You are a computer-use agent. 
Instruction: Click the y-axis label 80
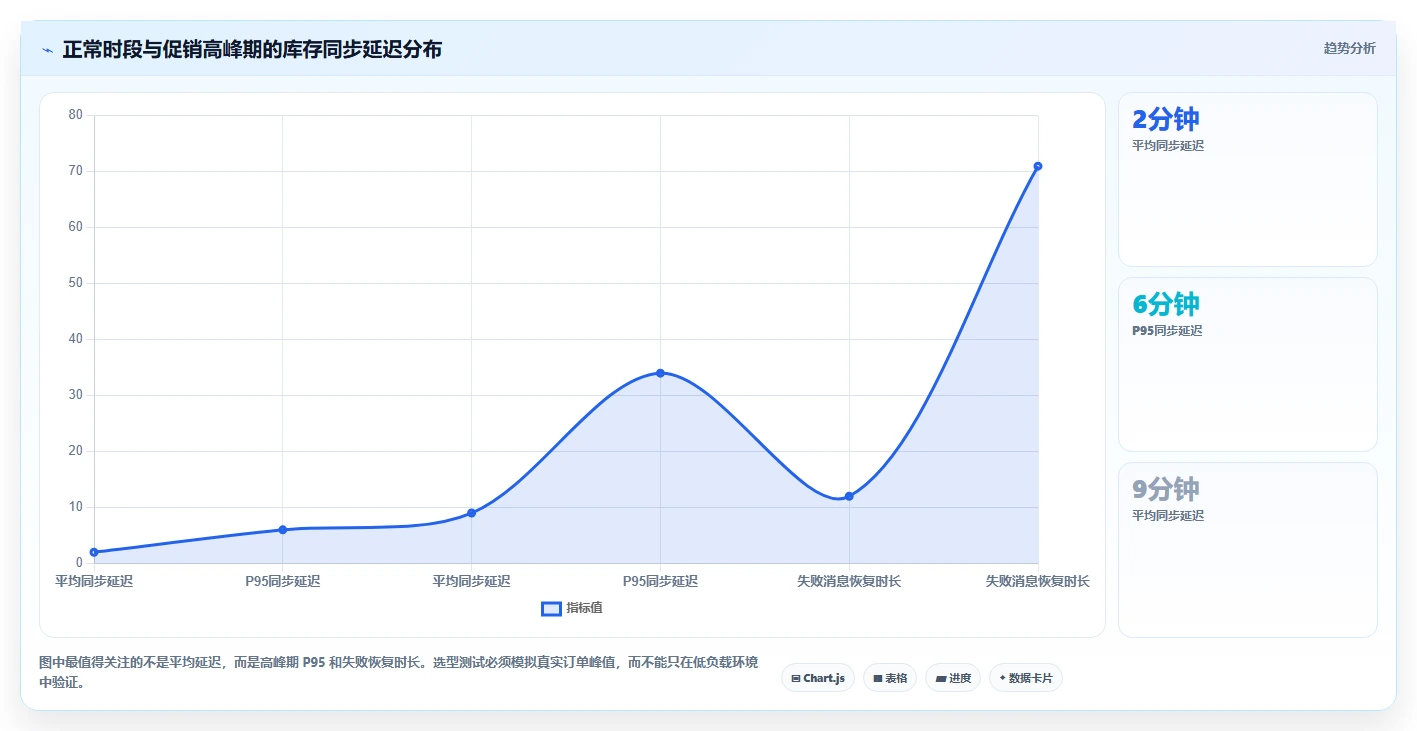pos(76,115)
